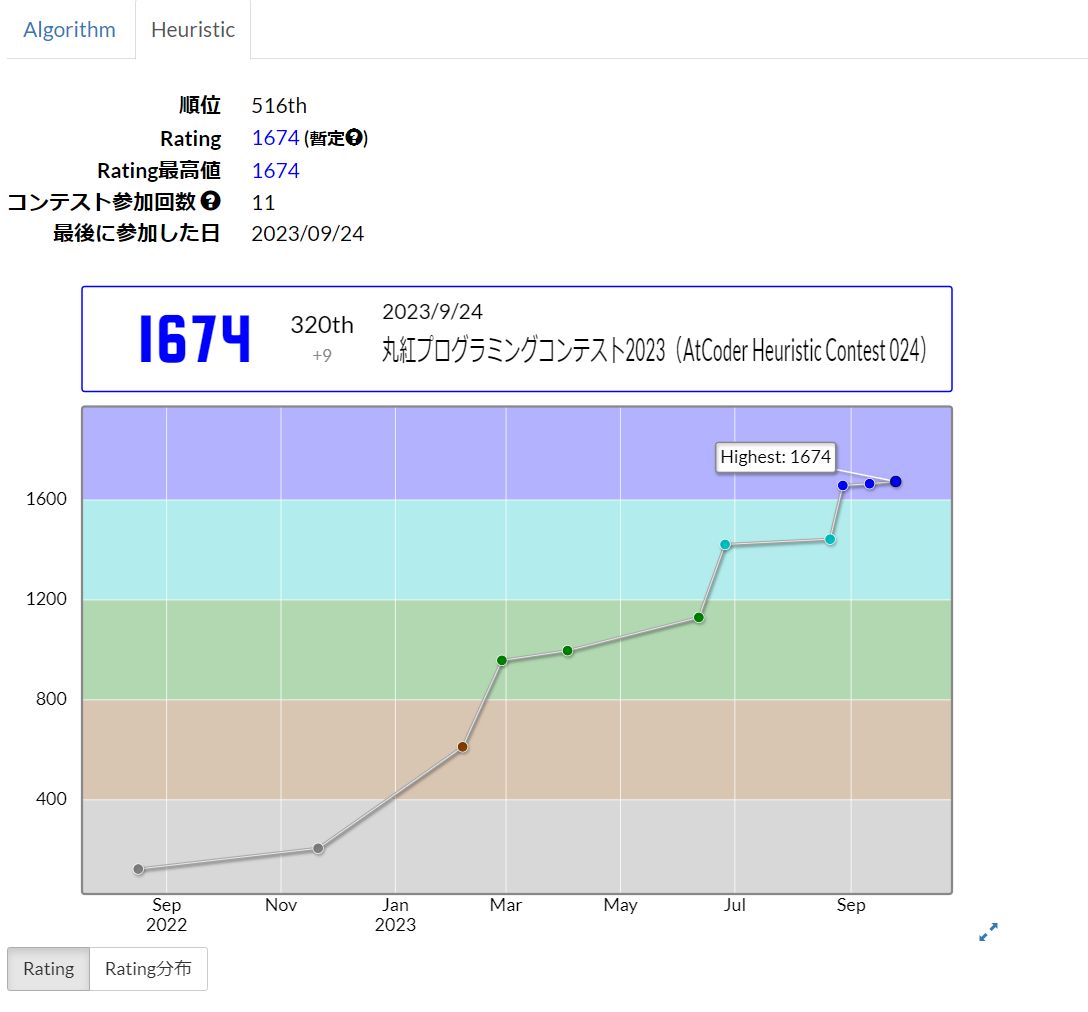Screen dimensions: 1088x1012
Task: Open the provisional rating help icon
Action: (354, 137)
